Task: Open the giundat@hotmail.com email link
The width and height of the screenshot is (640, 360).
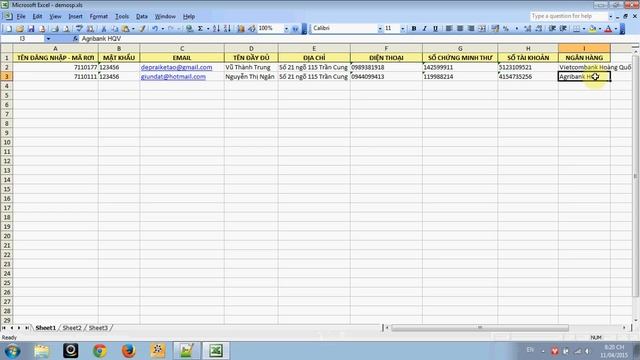Action: coord(173,76)
